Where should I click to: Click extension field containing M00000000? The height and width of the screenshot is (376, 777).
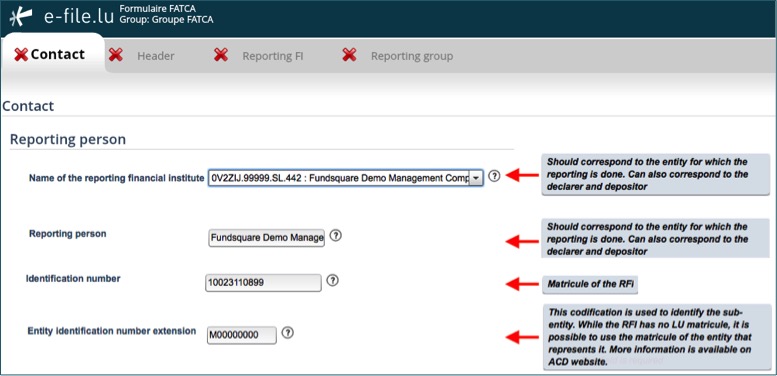242,335
